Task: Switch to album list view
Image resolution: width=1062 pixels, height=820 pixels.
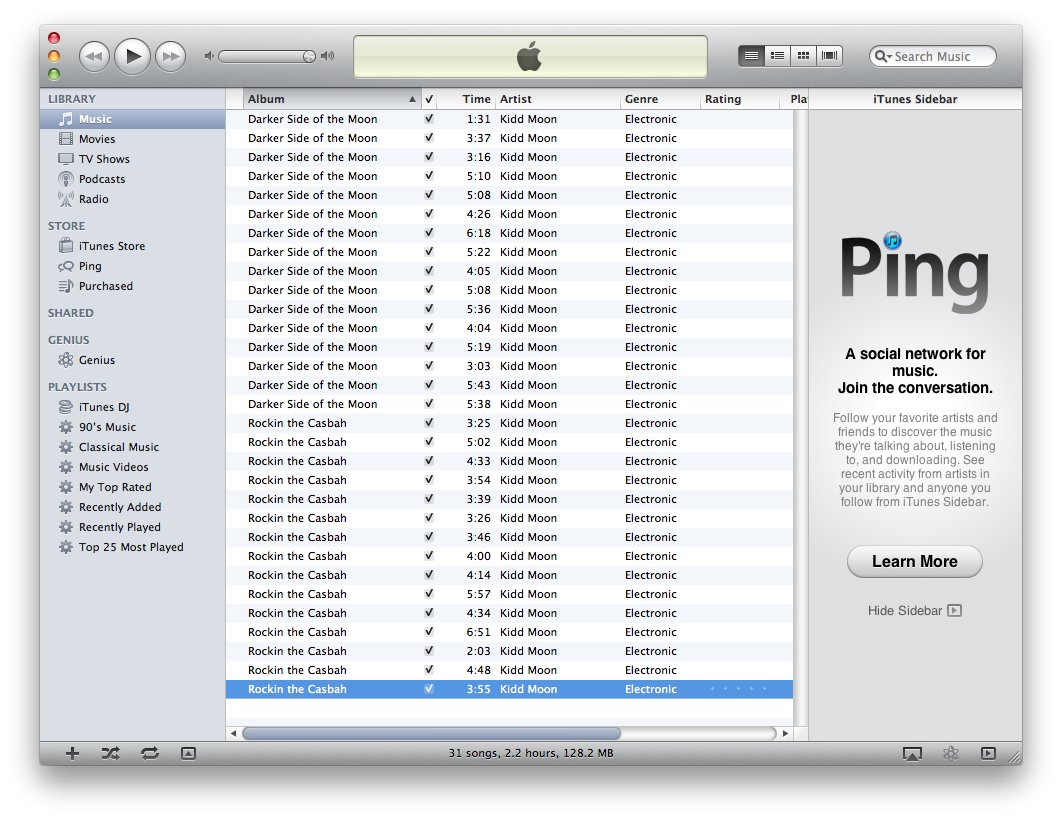Action: (778, 56)
